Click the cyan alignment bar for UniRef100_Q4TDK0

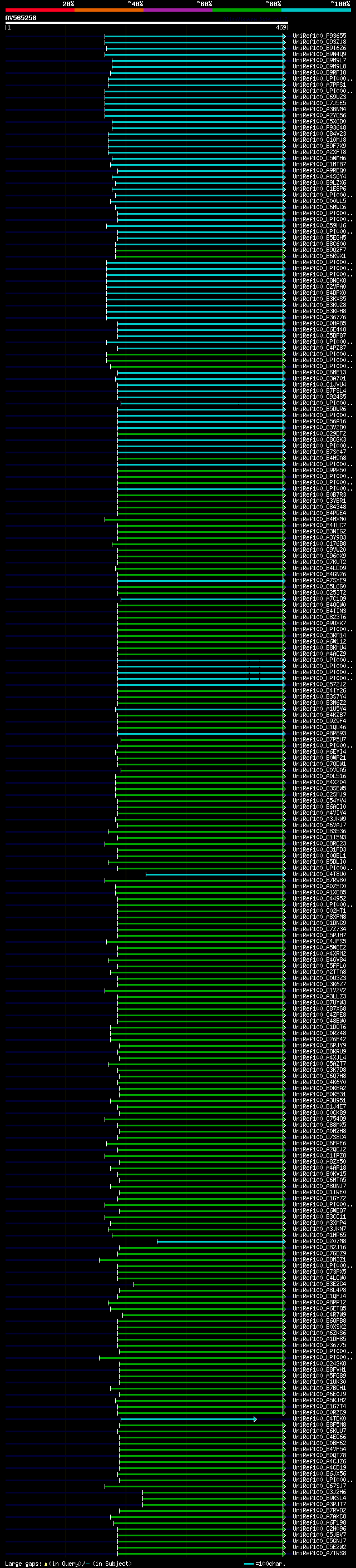click(x=188, y=1418)
